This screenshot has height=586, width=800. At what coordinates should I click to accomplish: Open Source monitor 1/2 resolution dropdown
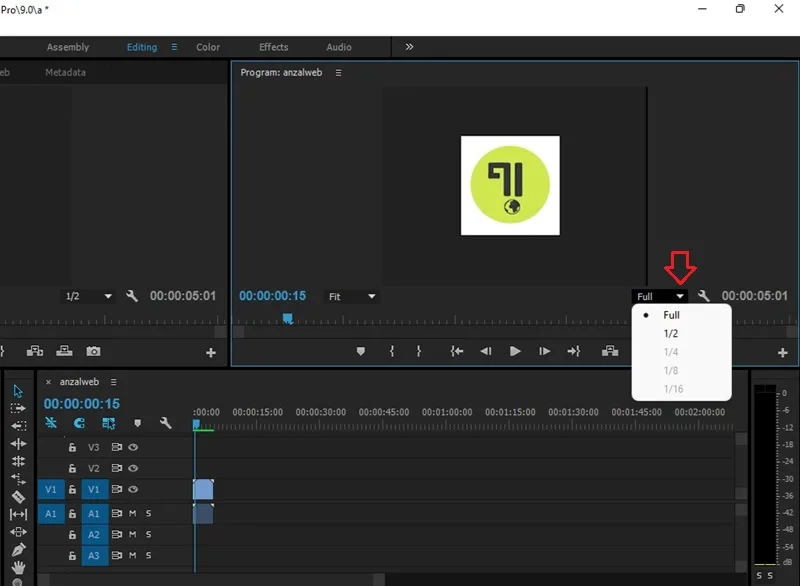pyautogui.click(x=88, y=296)
